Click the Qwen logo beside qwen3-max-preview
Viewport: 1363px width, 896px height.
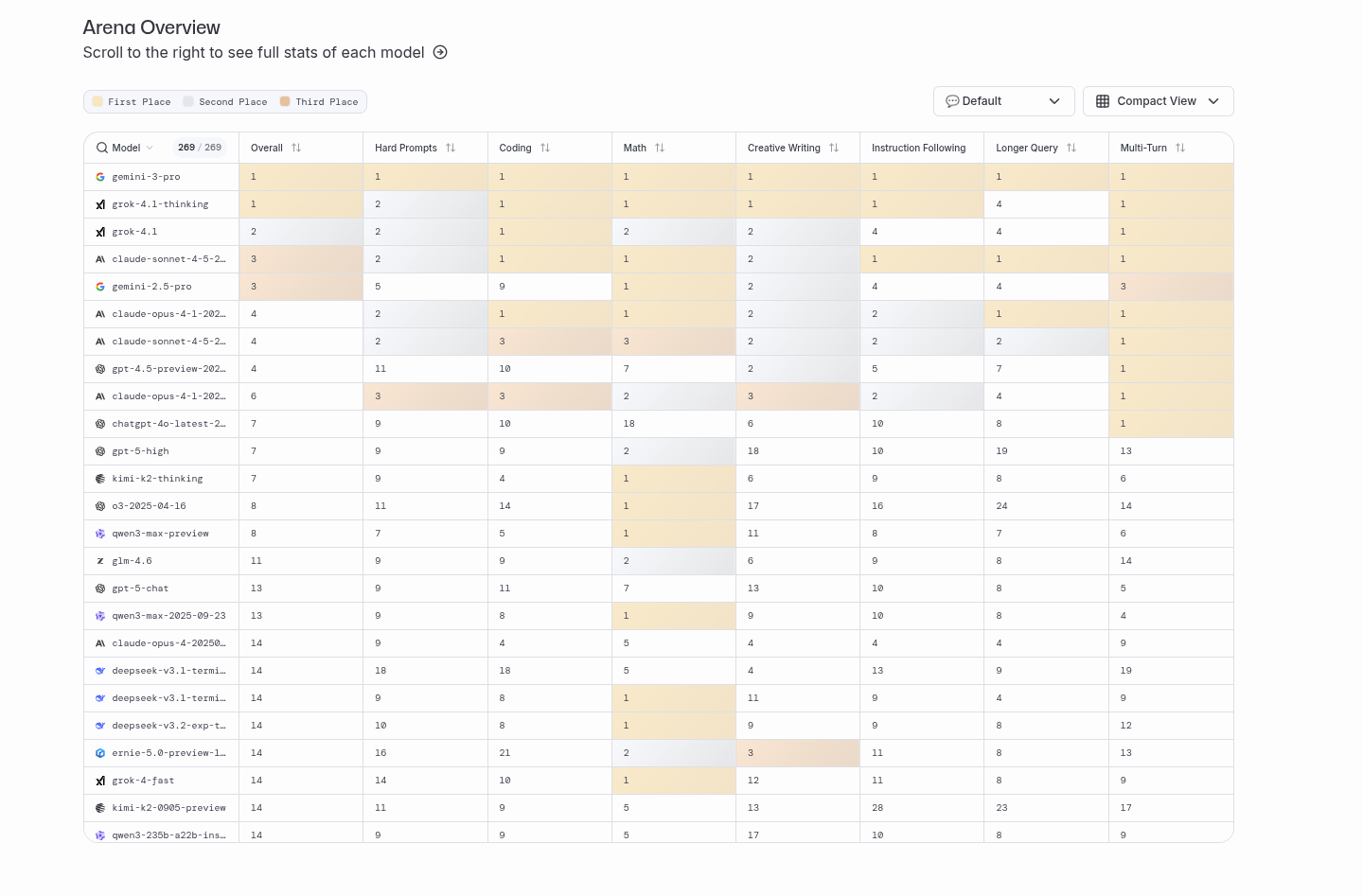[x=100, y=534]
